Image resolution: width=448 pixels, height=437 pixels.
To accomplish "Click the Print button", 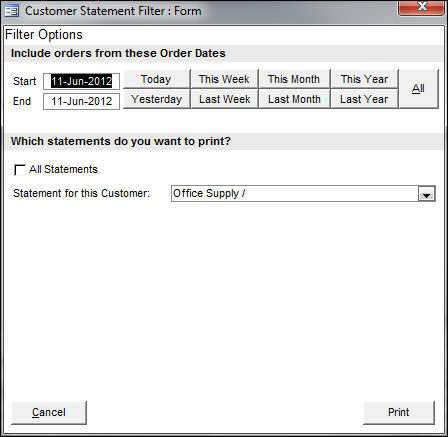I will tap(399, 413).
